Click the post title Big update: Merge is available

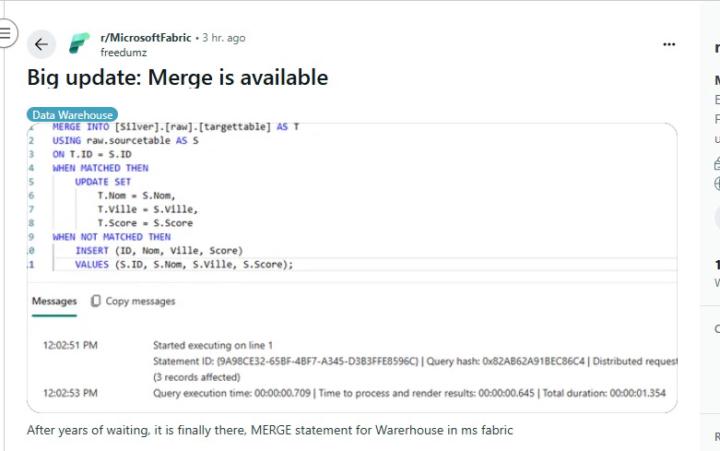178,78
